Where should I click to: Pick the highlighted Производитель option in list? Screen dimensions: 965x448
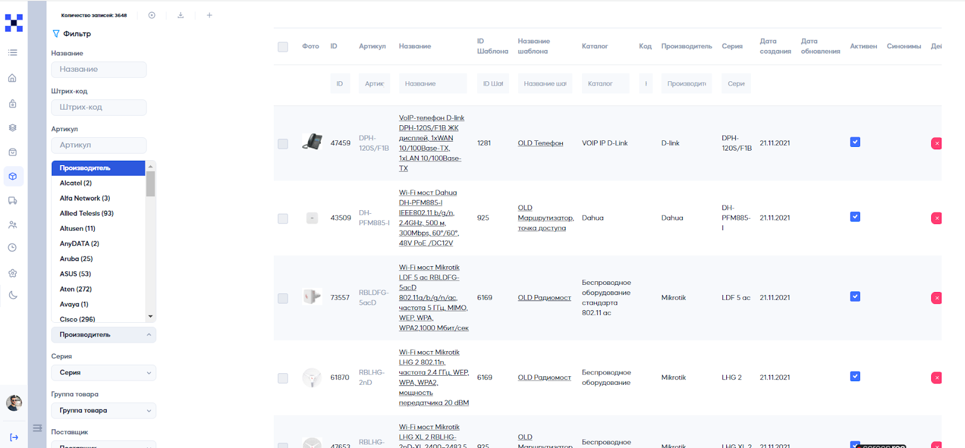tap(98, 168)
